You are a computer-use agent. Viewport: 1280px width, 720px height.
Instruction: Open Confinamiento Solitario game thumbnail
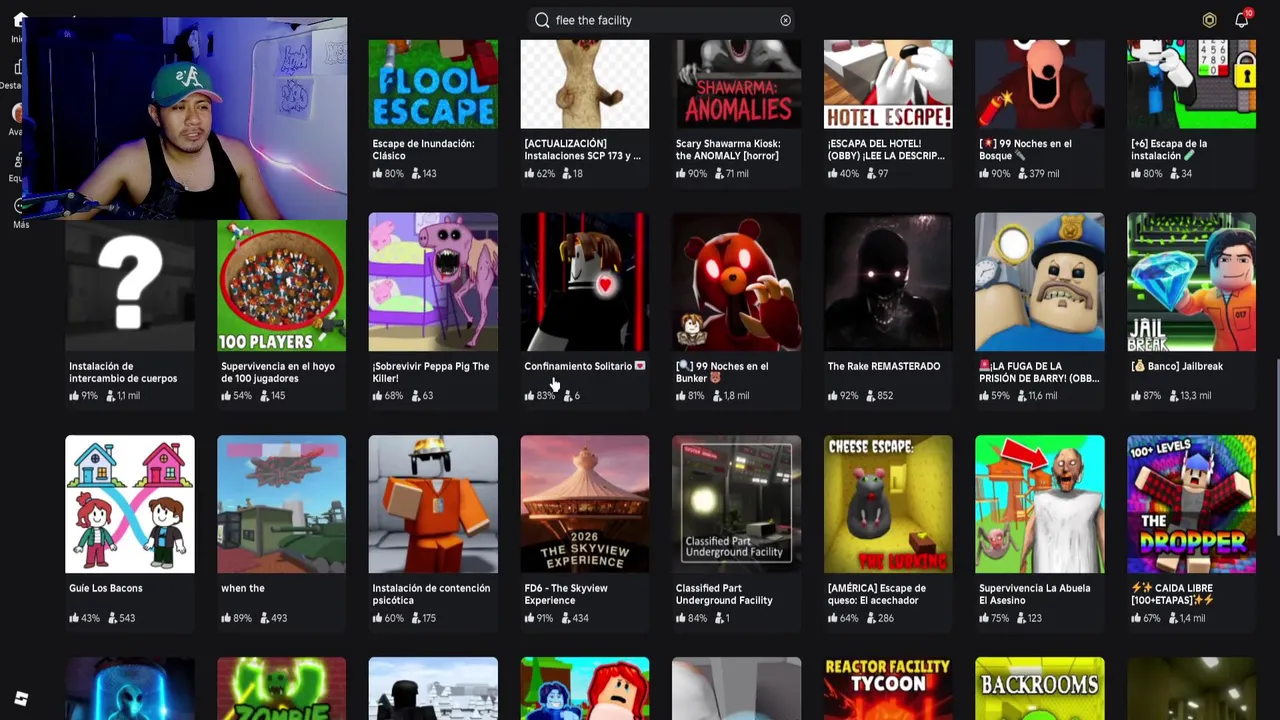click(585, 282)
